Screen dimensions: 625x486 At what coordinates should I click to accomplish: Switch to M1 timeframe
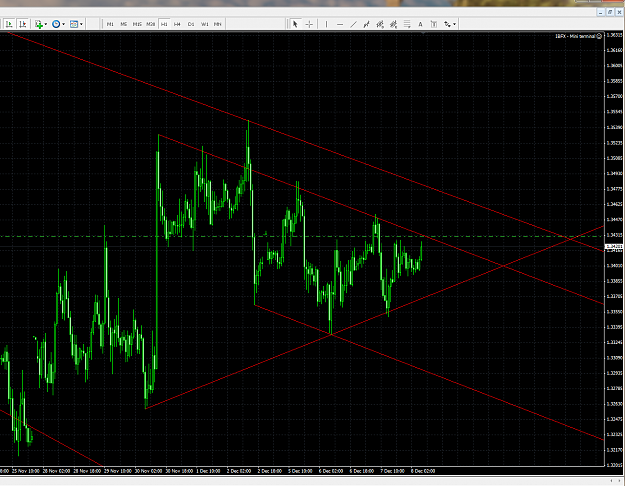click(x=110, y=24)
